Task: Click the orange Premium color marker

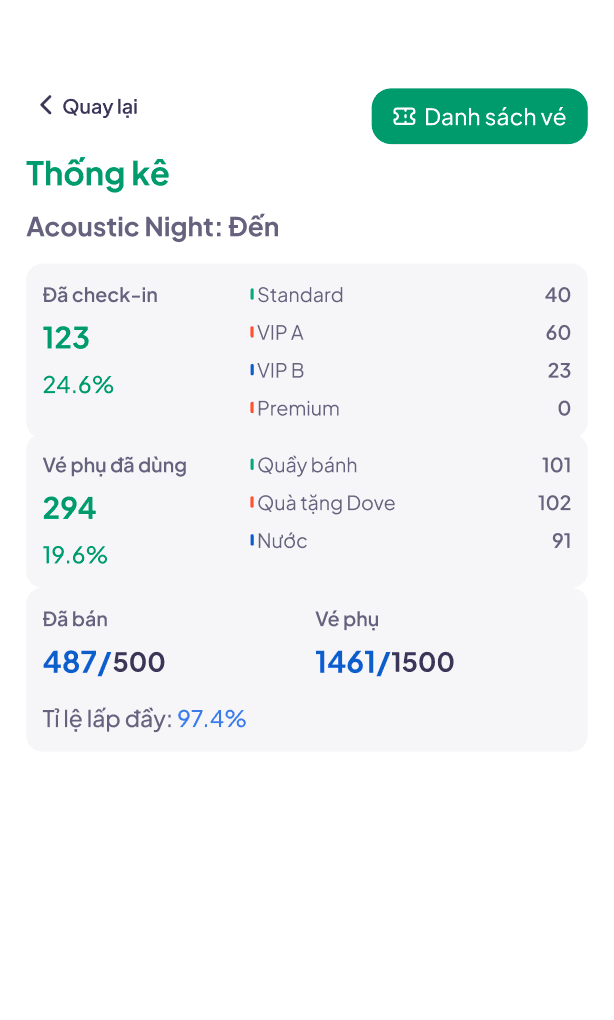Action: coord(252,408)
